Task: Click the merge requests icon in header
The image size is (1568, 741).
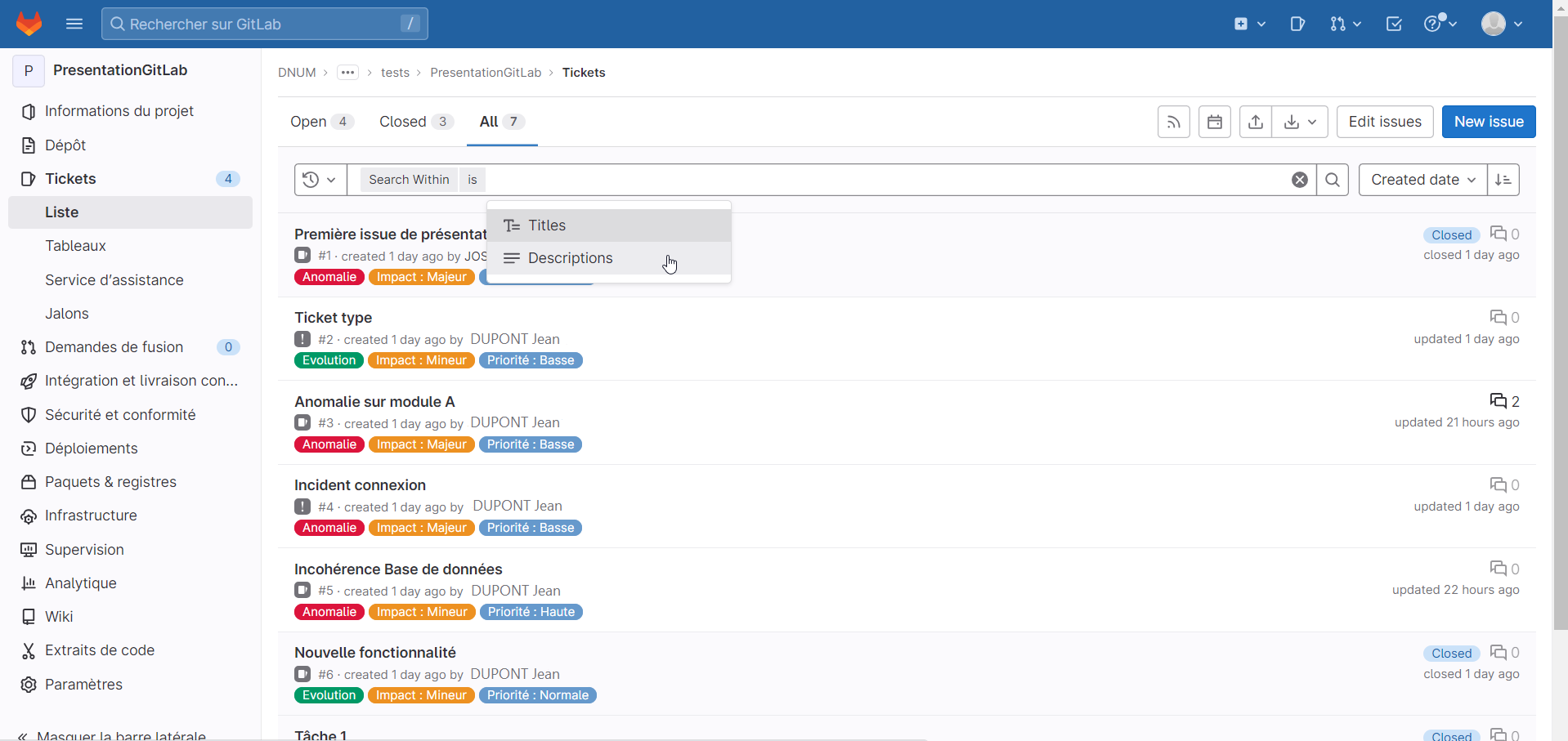Action: (1344, 24)
